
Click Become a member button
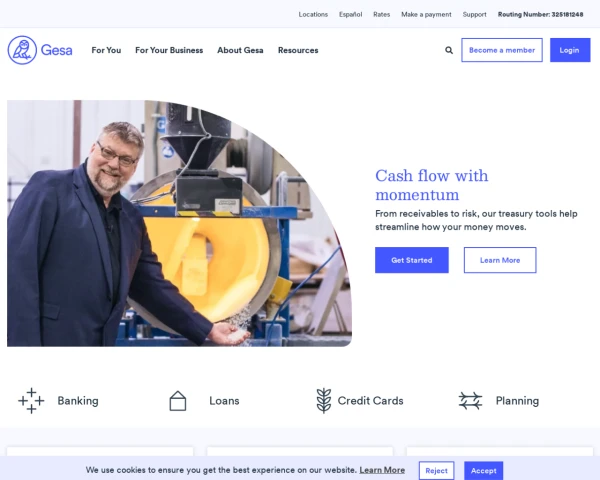(502, 50)
